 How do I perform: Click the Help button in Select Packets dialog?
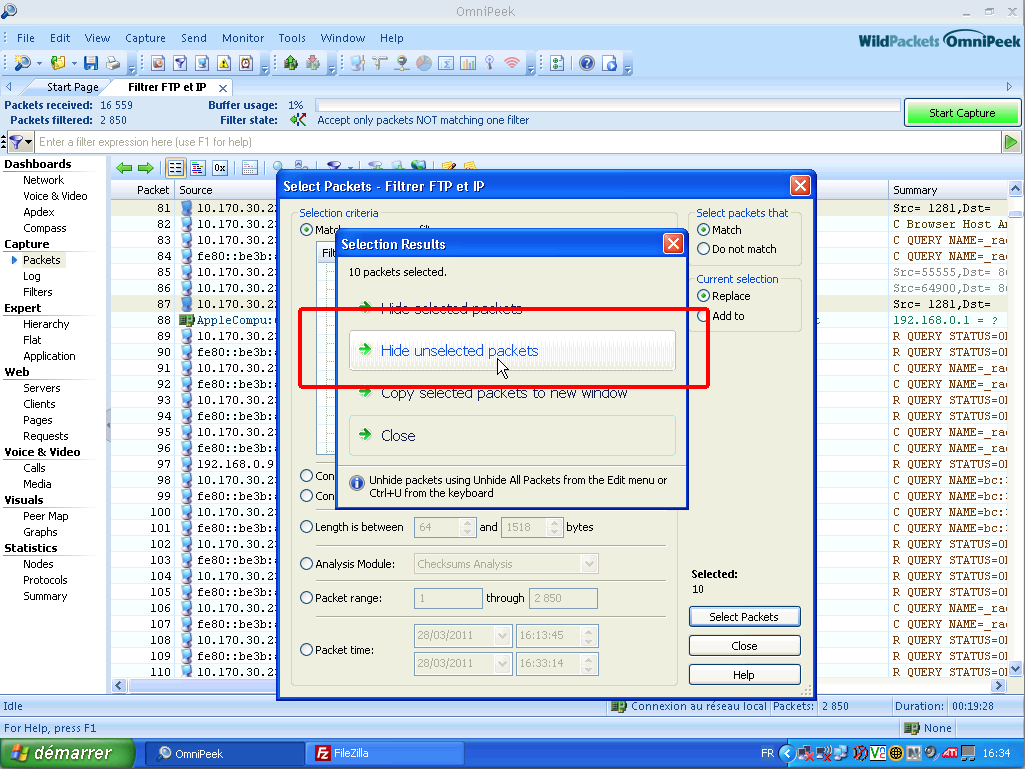click(x=744, y=675)
